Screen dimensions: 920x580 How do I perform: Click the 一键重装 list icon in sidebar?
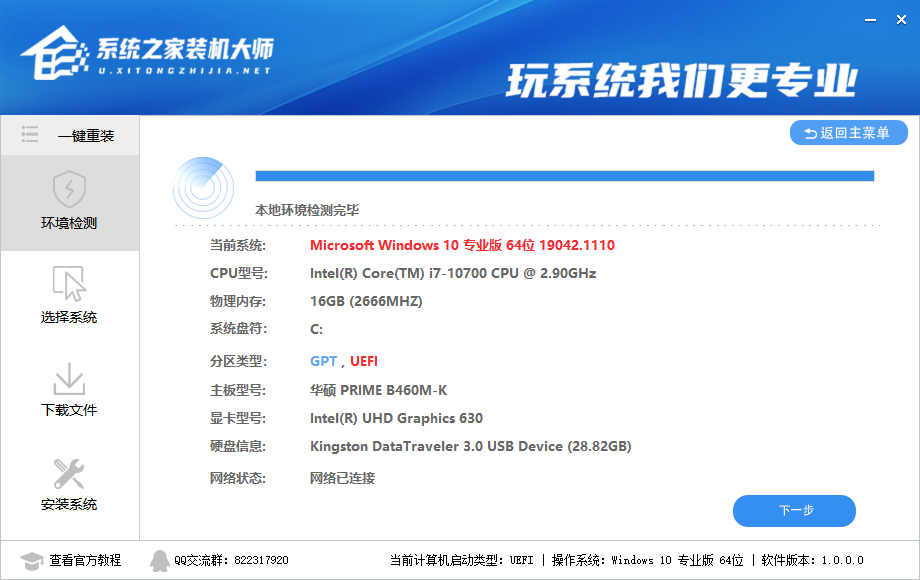click(x=30, y=134)
